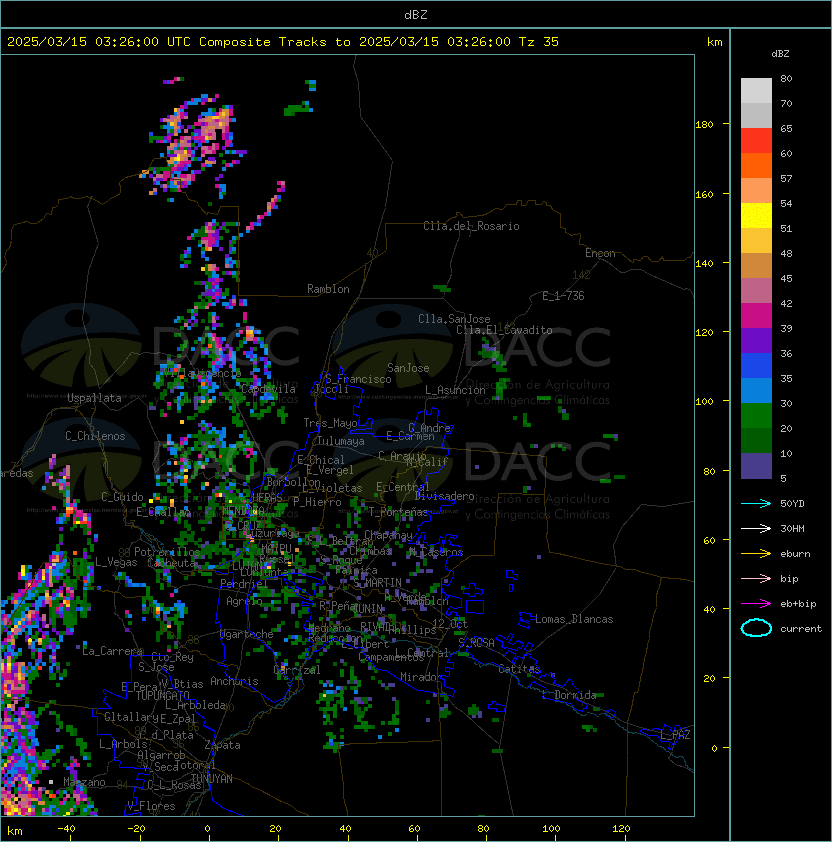Viewport: 832px width, 842px height.
Task: Select the 54 dBZ yellow color swatch
Action: pyautogui.click(x=756, y=215)
